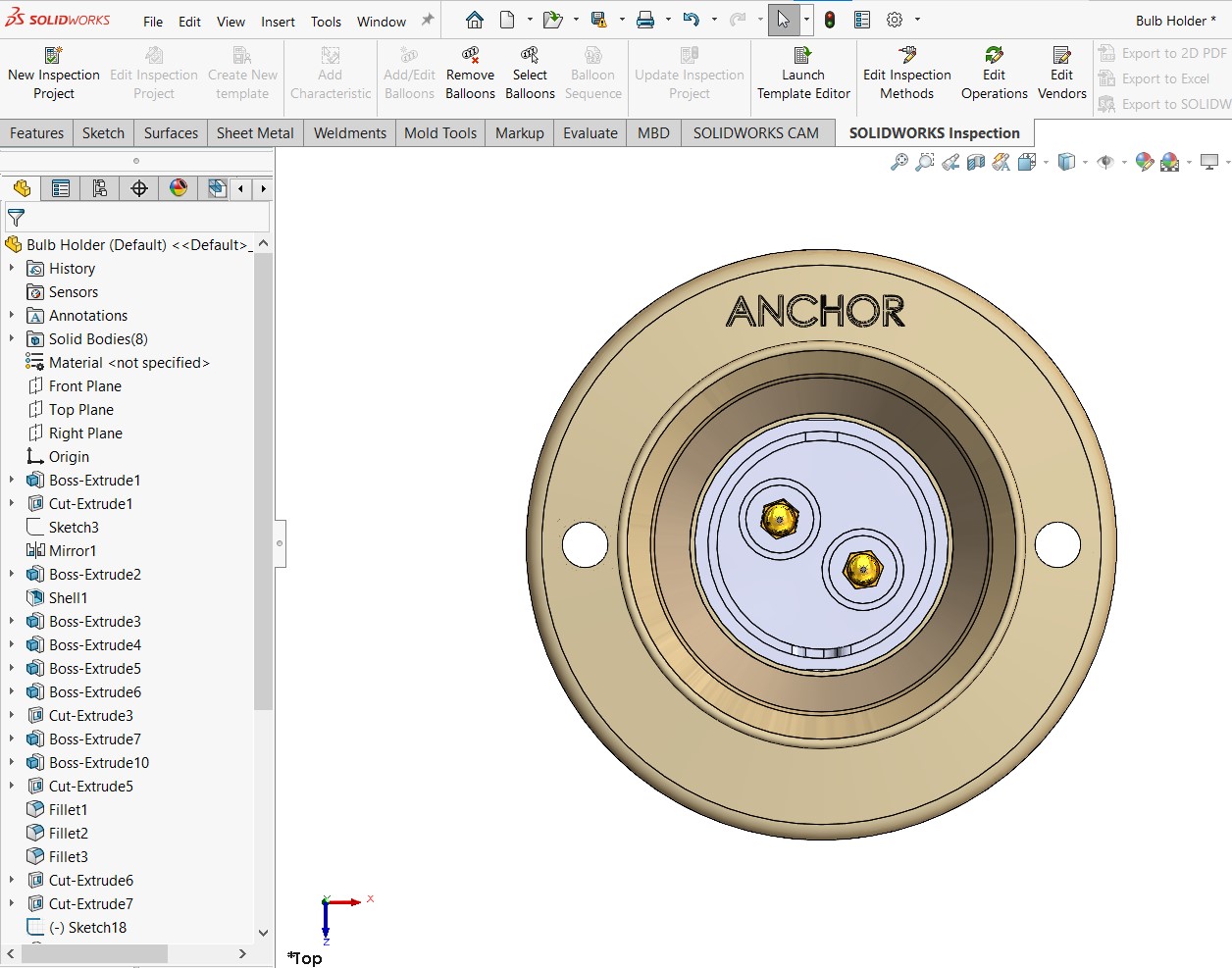Rebuild the model with the traffic light icon
Image resolution: width=1232 pixels, height=968 pixels.
pyautogui.click(x=830, y=20)
